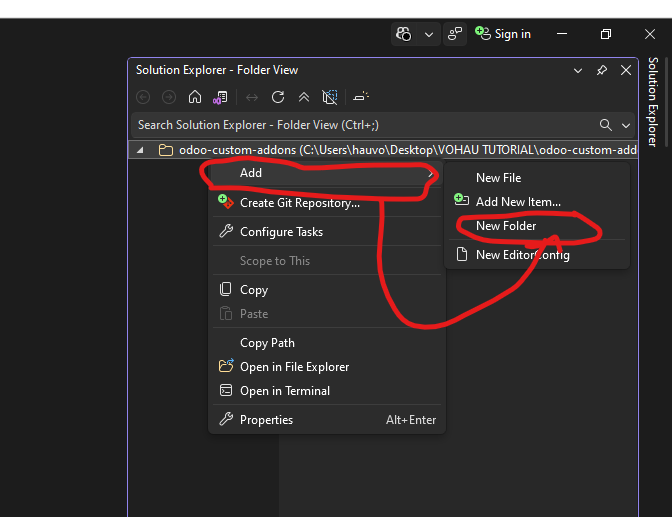Viewport: 672px width, 517px height.
Task: Click Open in Terminal menu entry
Action: (x=284, y=391)
